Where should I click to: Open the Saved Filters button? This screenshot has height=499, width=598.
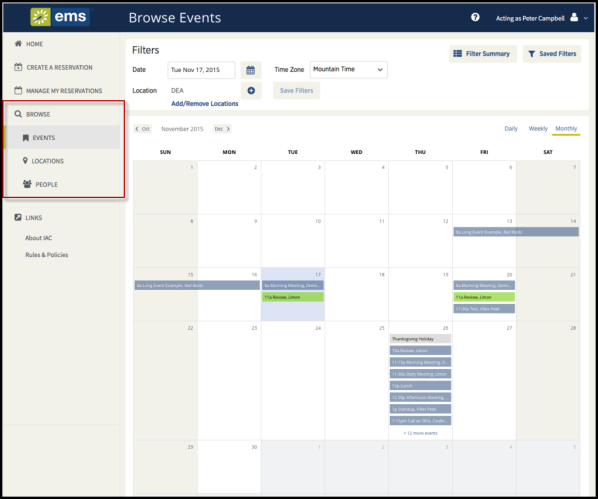pyautogui.click(x=552, y=54)
